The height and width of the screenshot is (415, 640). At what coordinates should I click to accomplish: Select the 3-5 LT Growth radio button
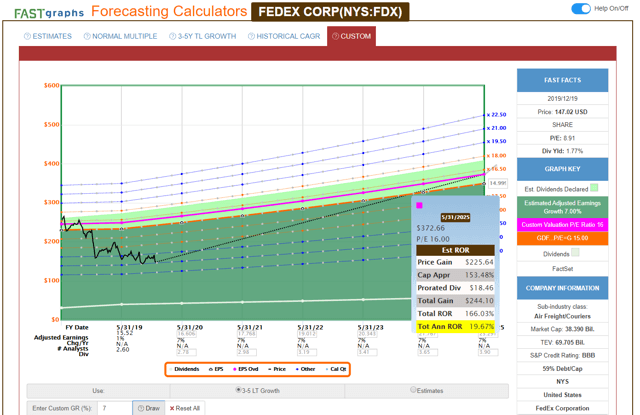(238, 390)
